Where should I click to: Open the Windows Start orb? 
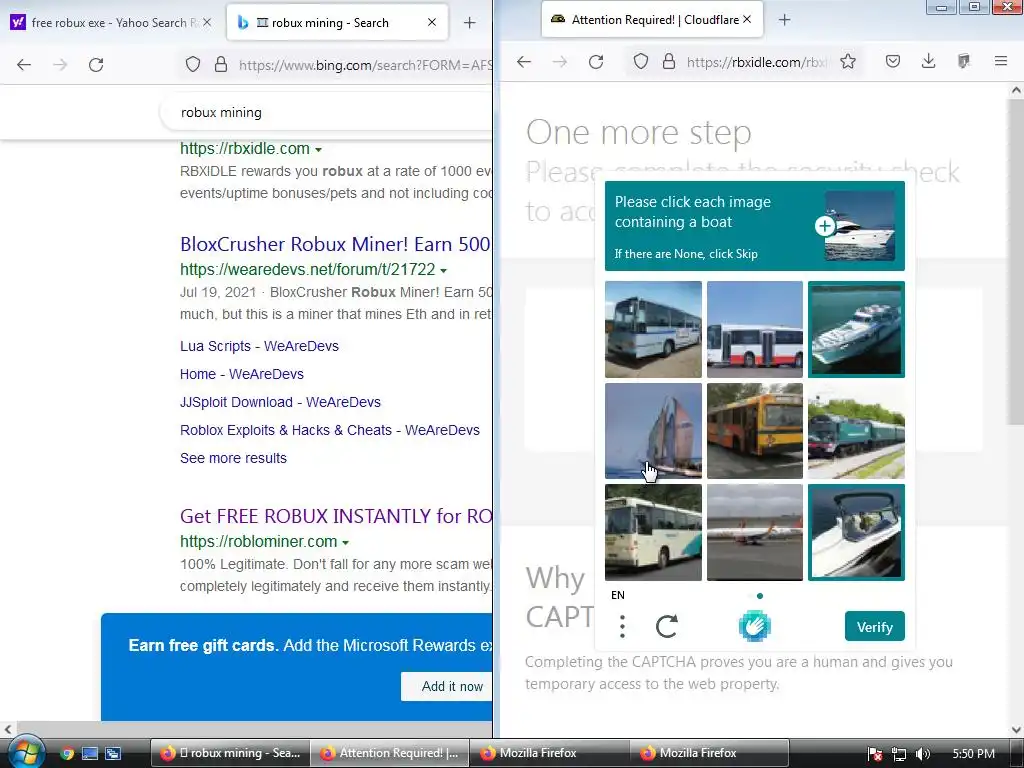pyautogui.click(x=25, y=752)
